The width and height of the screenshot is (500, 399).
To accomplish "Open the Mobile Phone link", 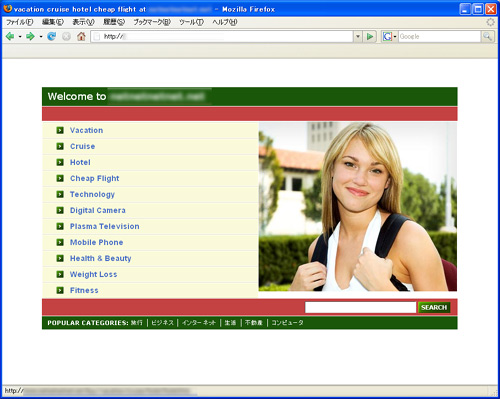I will (x=97, y=242).
